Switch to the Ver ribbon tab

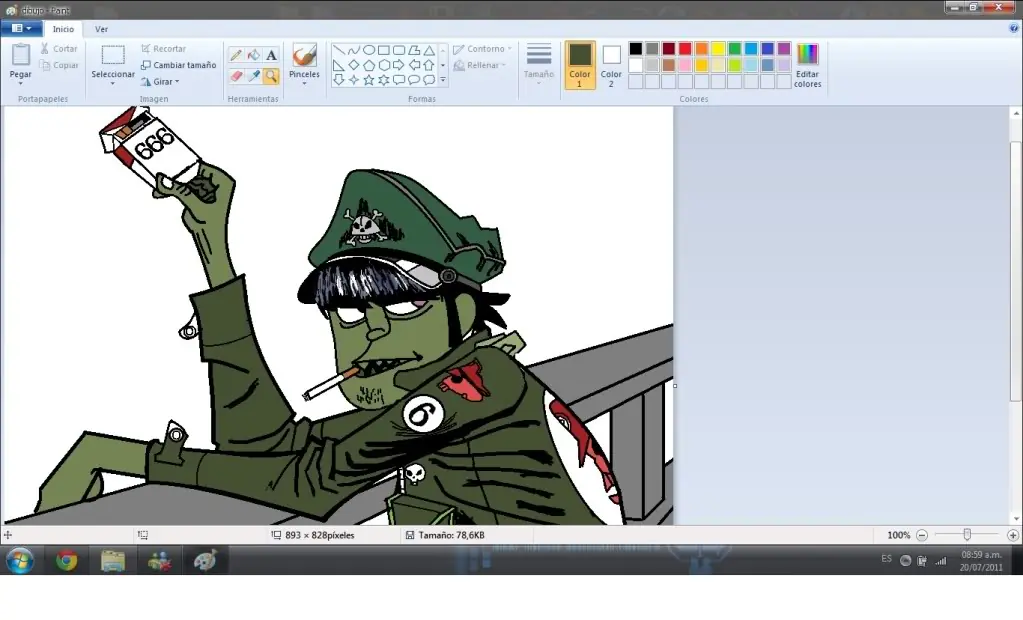click(101, 29)
